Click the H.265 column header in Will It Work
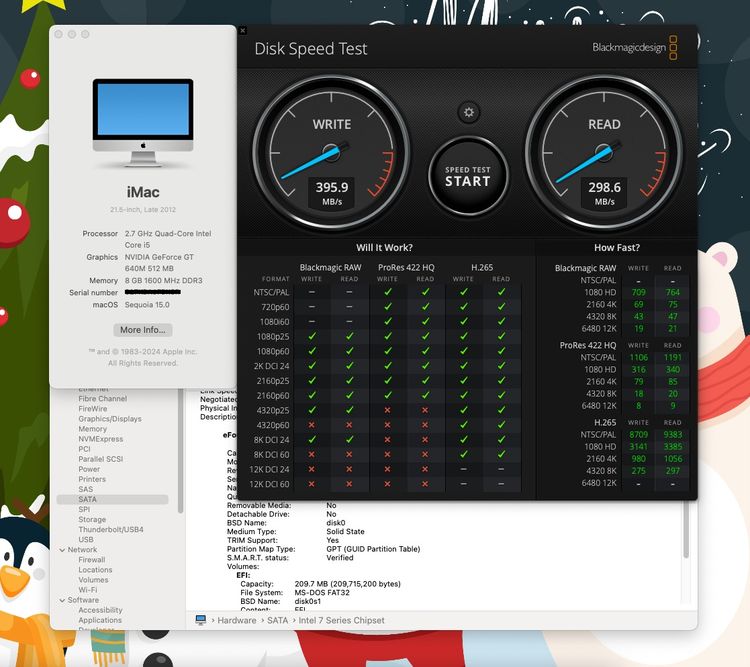750x667 pixels. 482,267
